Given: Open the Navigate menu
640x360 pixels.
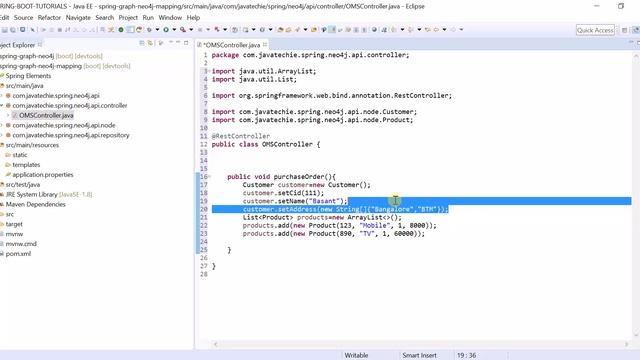Looking at the screenshot, I should point(78,18).
